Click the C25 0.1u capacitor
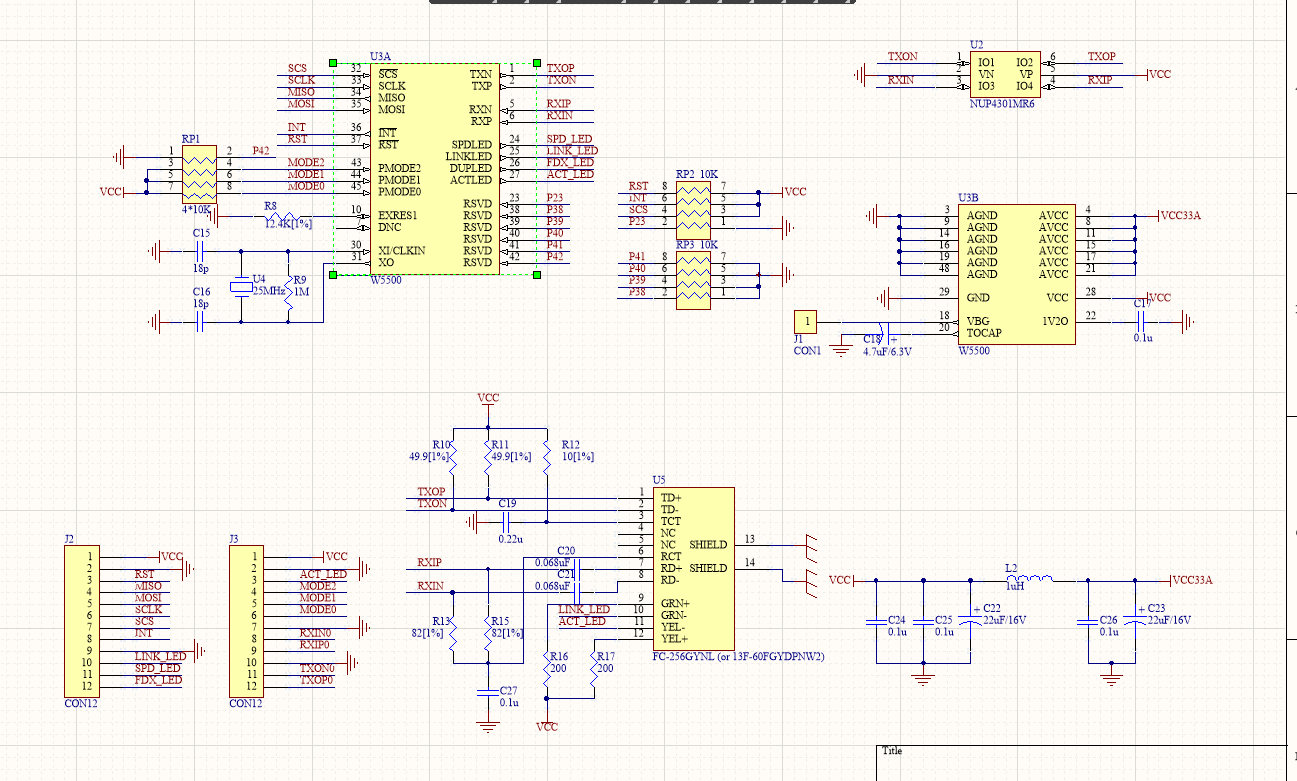The image size is (1297, 781). [x=923, y=620]
